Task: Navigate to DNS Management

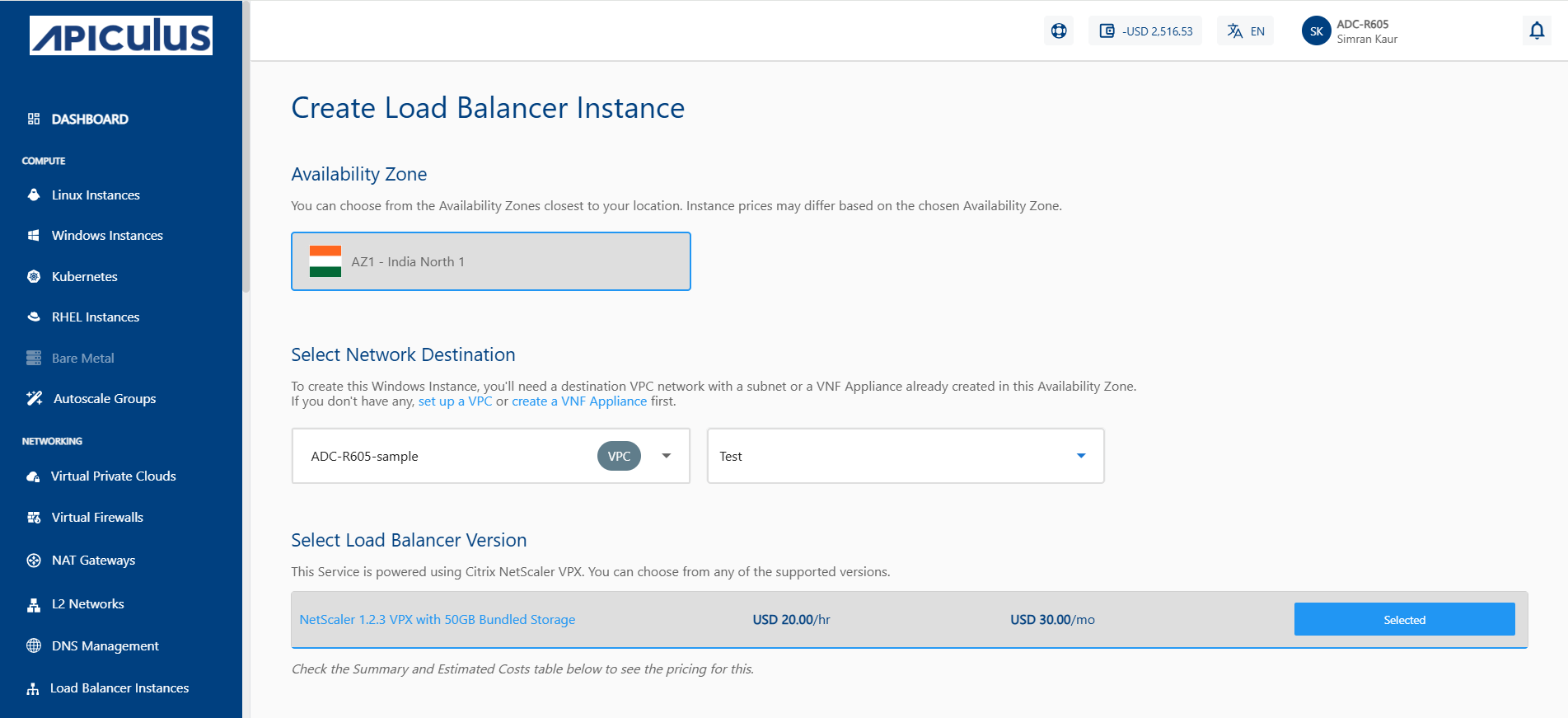Action: click(105, 645)
